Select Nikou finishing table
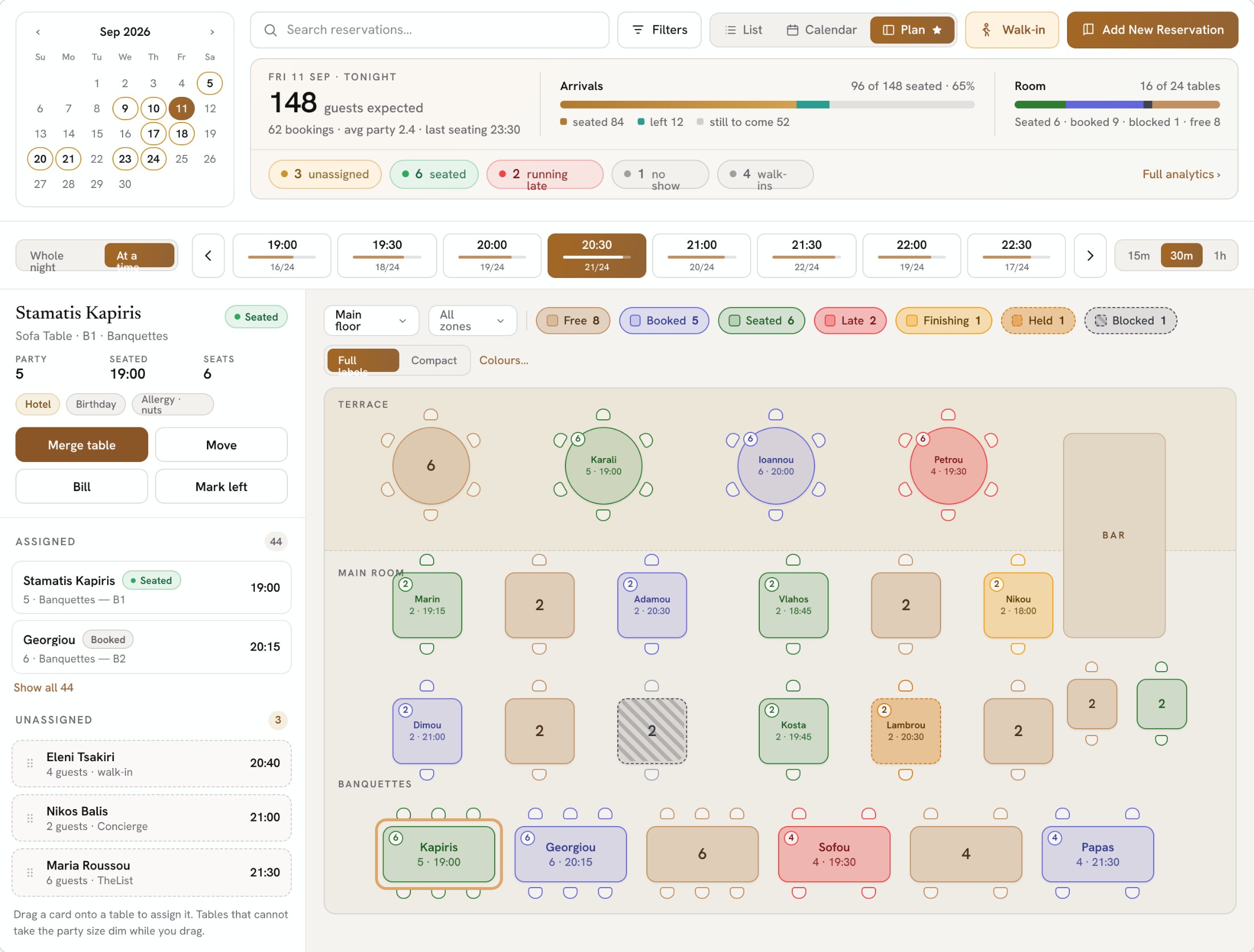The image size is (1254, 952). pyautogui.click(x=1017, y=605)
